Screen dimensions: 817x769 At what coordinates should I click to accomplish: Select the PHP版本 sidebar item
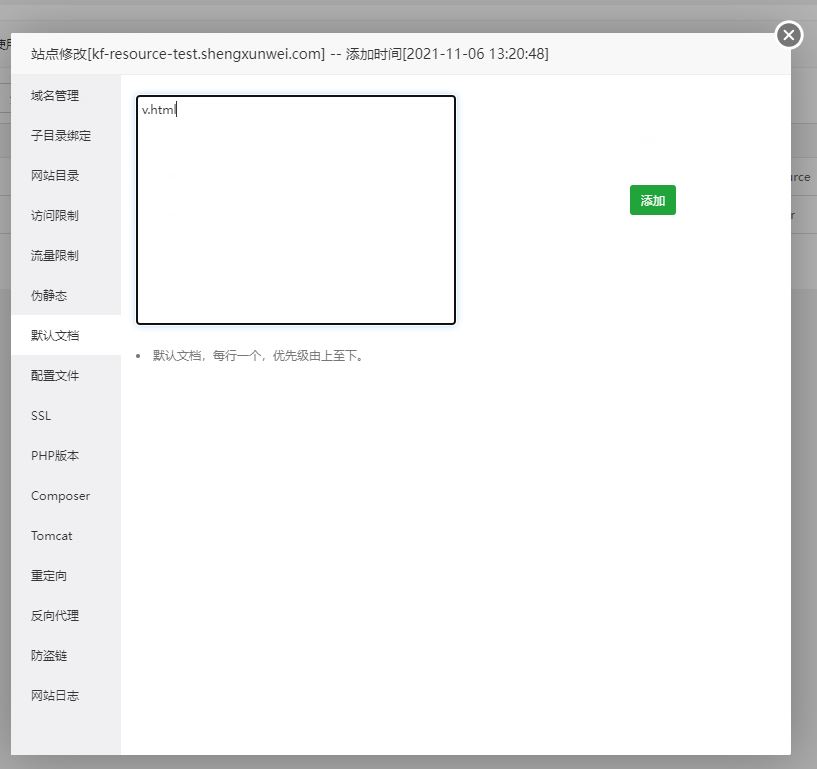[x=55, y=455]
